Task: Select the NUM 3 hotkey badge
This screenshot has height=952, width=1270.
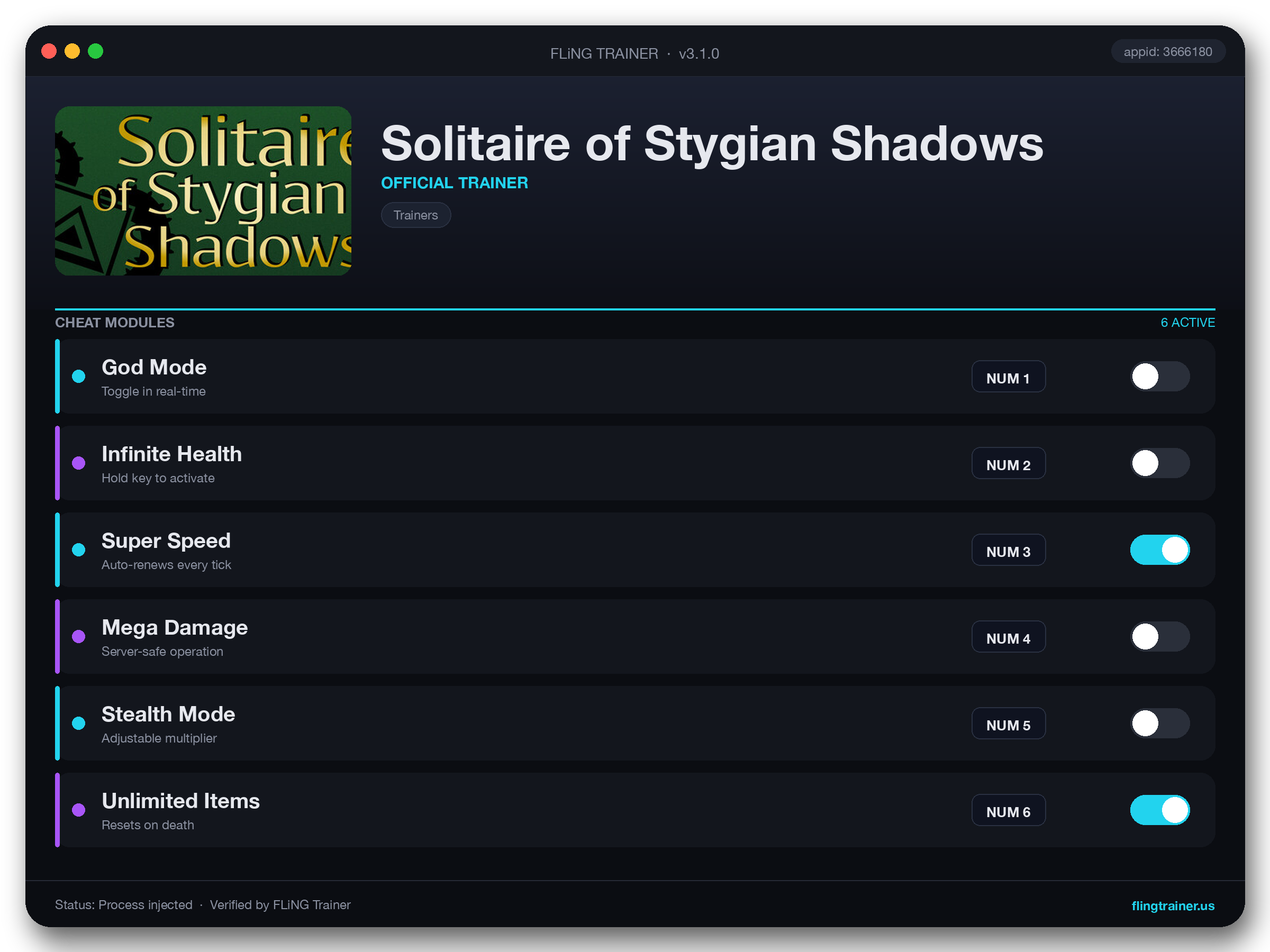Action: point(1008,550)
